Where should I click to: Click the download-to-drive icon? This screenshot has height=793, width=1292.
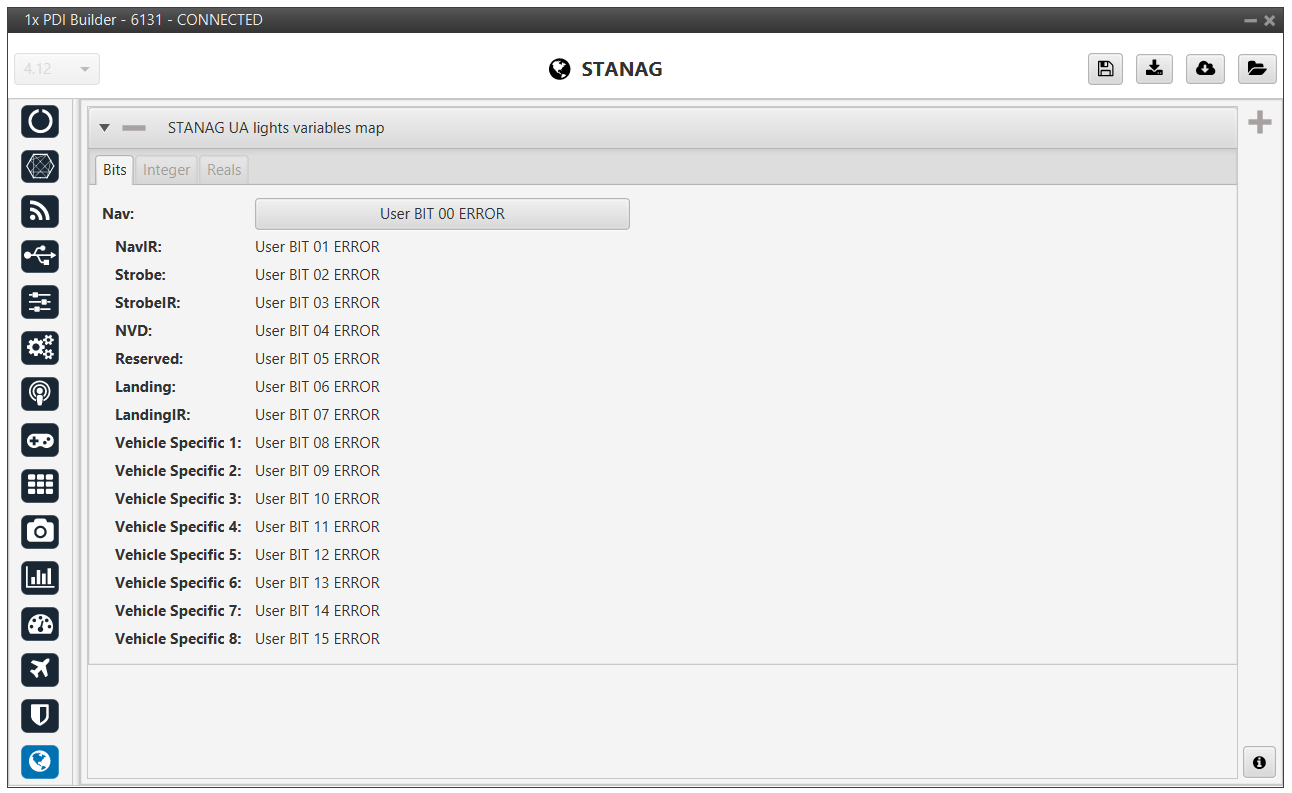click(1155, 68)
